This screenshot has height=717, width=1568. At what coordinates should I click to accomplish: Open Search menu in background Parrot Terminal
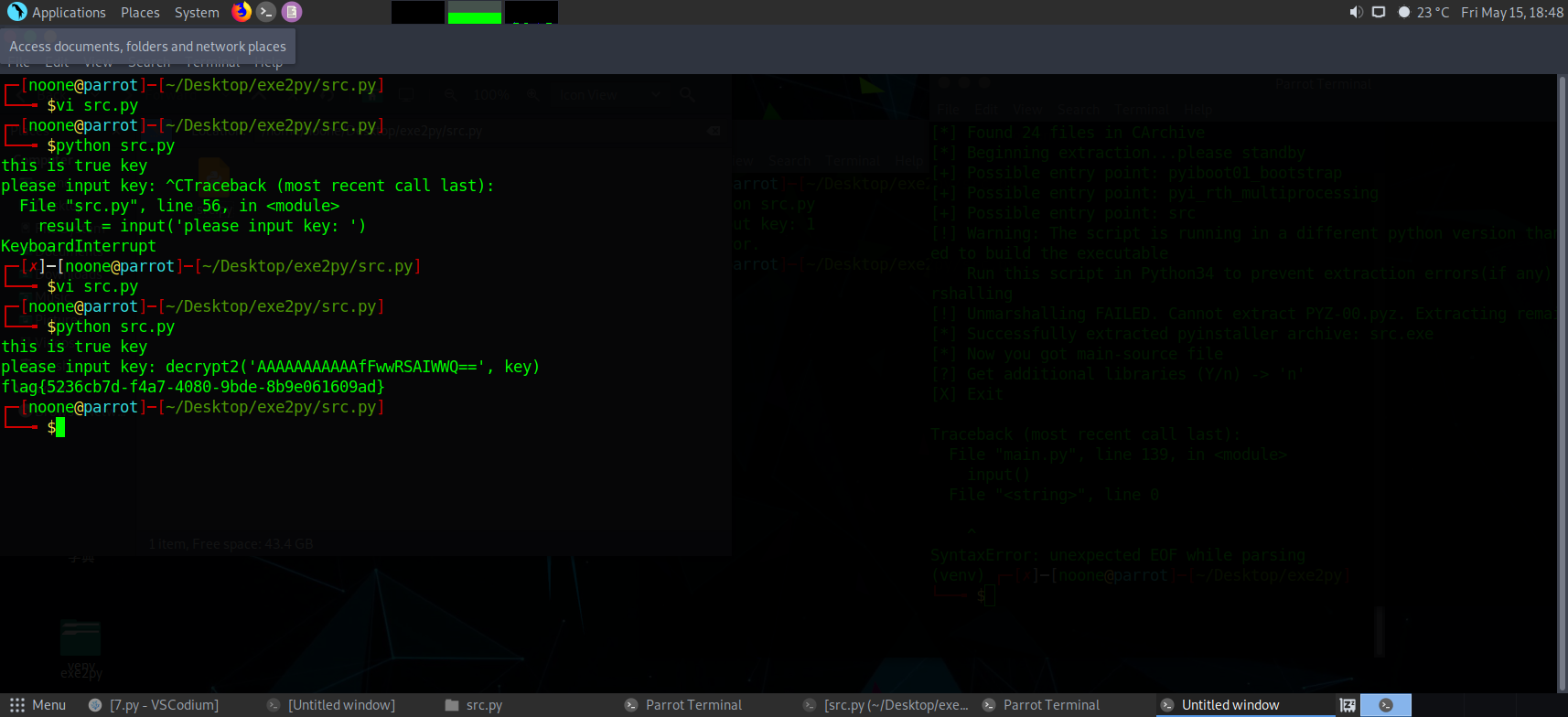[1079, 110]
